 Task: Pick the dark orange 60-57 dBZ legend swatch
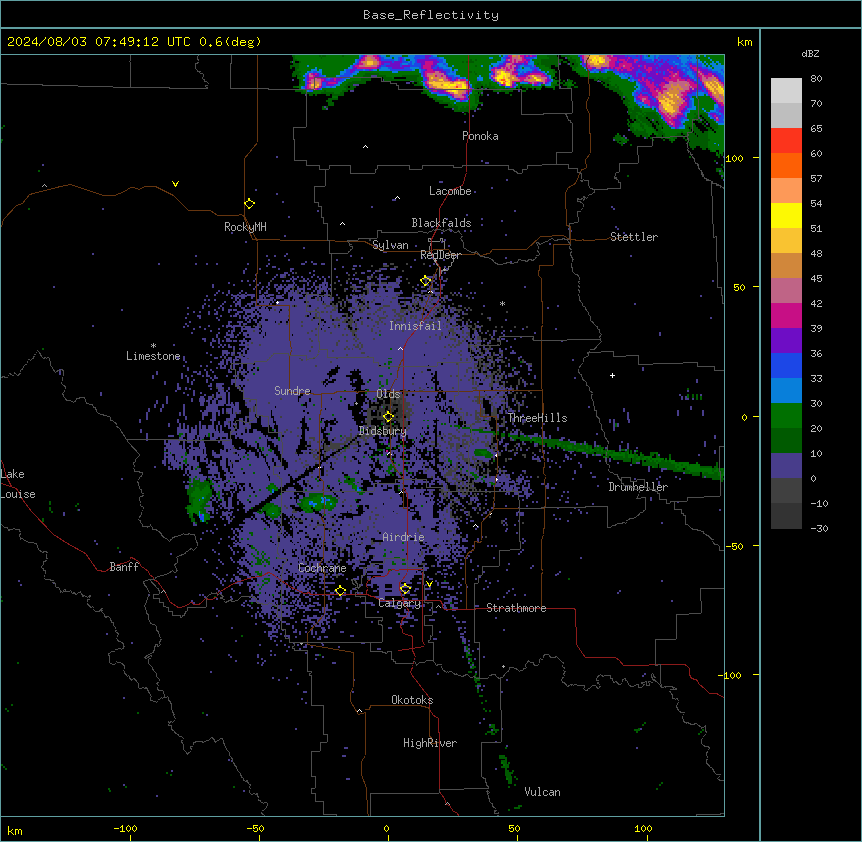(786, 165)
